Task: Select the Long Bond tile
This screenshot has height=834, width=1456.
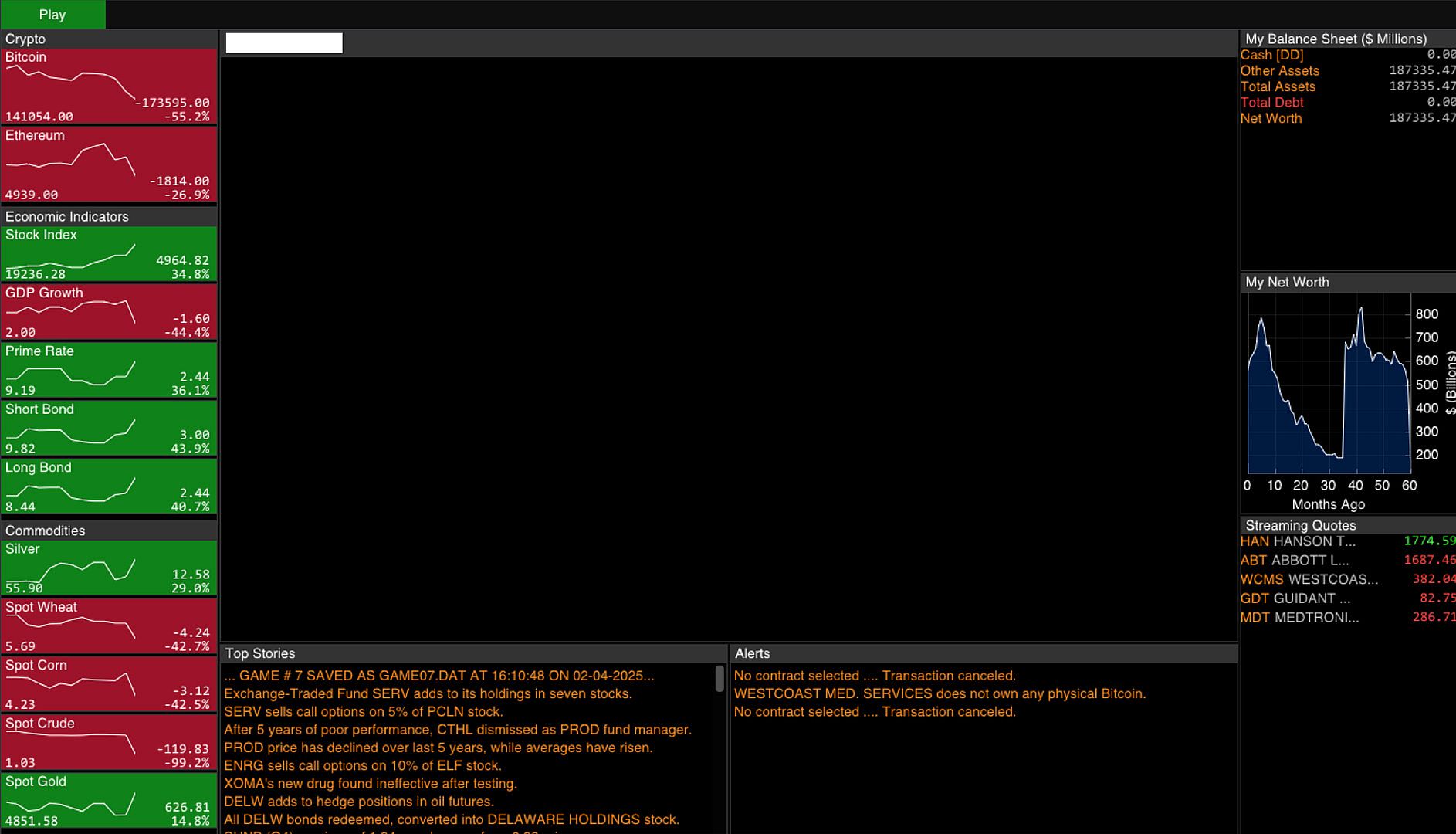Action: pyautogui.click(x=109, y=486)
